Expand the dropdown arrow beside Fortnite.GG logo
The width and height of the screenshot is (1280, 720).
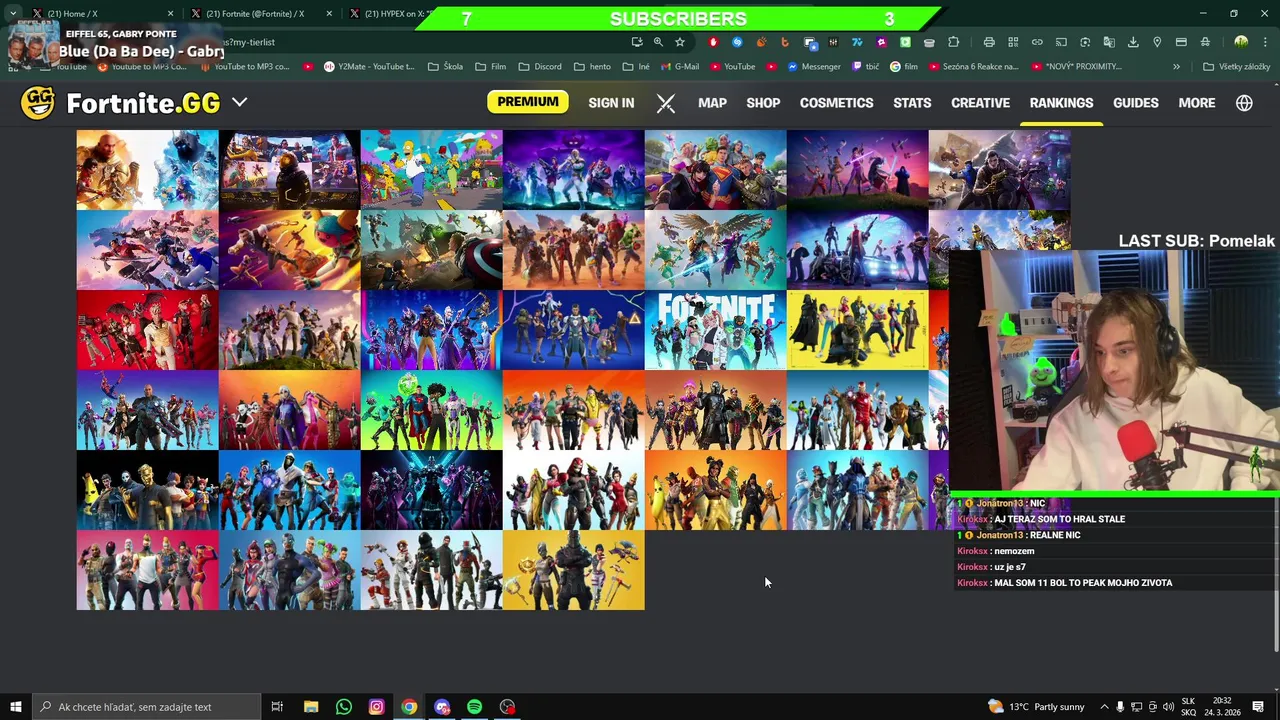tap(240, 102)
